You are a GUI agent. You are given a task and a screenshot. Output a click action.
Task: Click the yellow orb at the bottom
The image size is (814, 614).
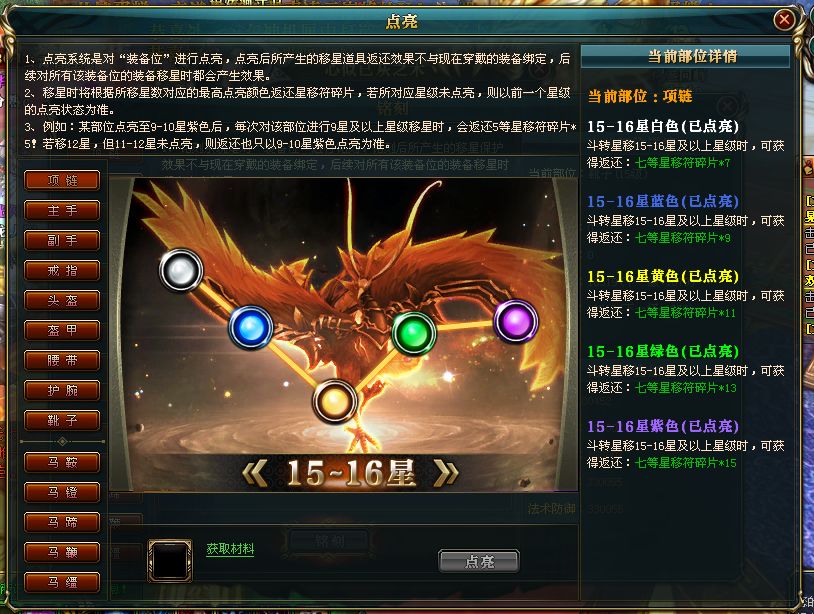click(x=335, y=401)
